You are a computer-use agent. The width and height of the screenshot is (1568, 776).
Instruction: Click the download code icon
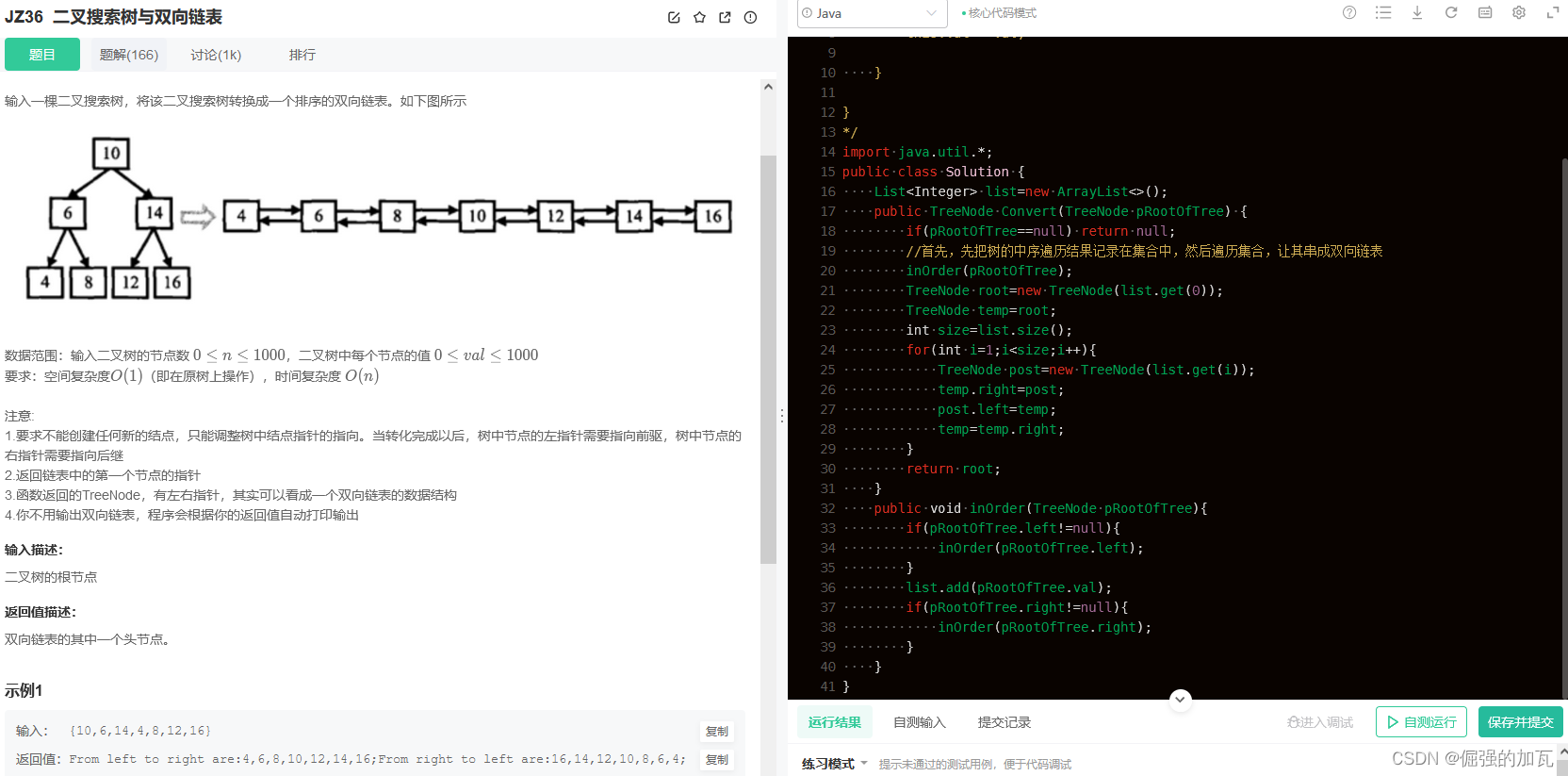[x=1417, y=12]
